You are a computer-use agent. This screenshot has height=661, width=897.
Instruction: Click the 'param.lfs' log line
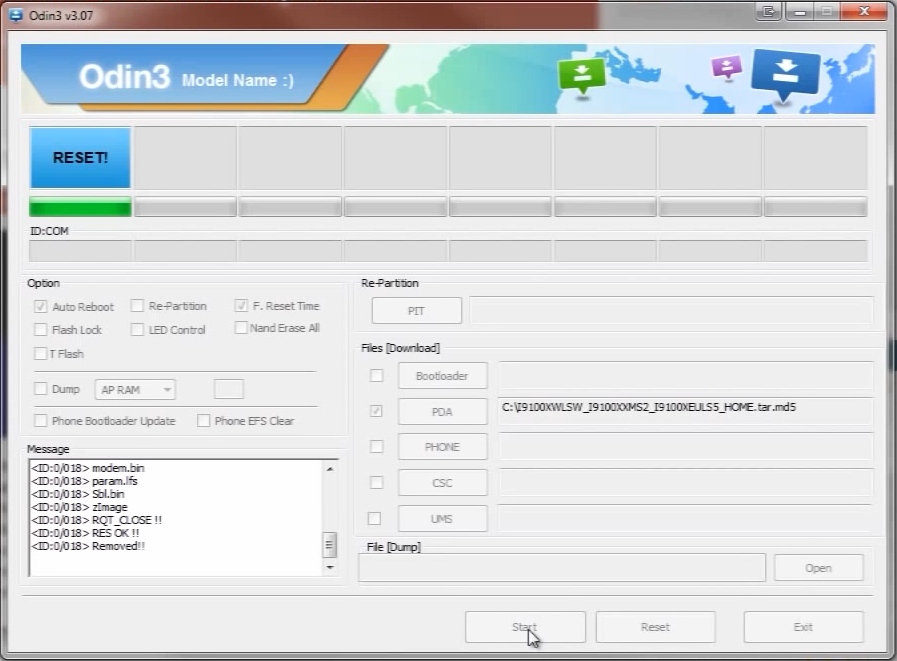click(x=85, y=481)
